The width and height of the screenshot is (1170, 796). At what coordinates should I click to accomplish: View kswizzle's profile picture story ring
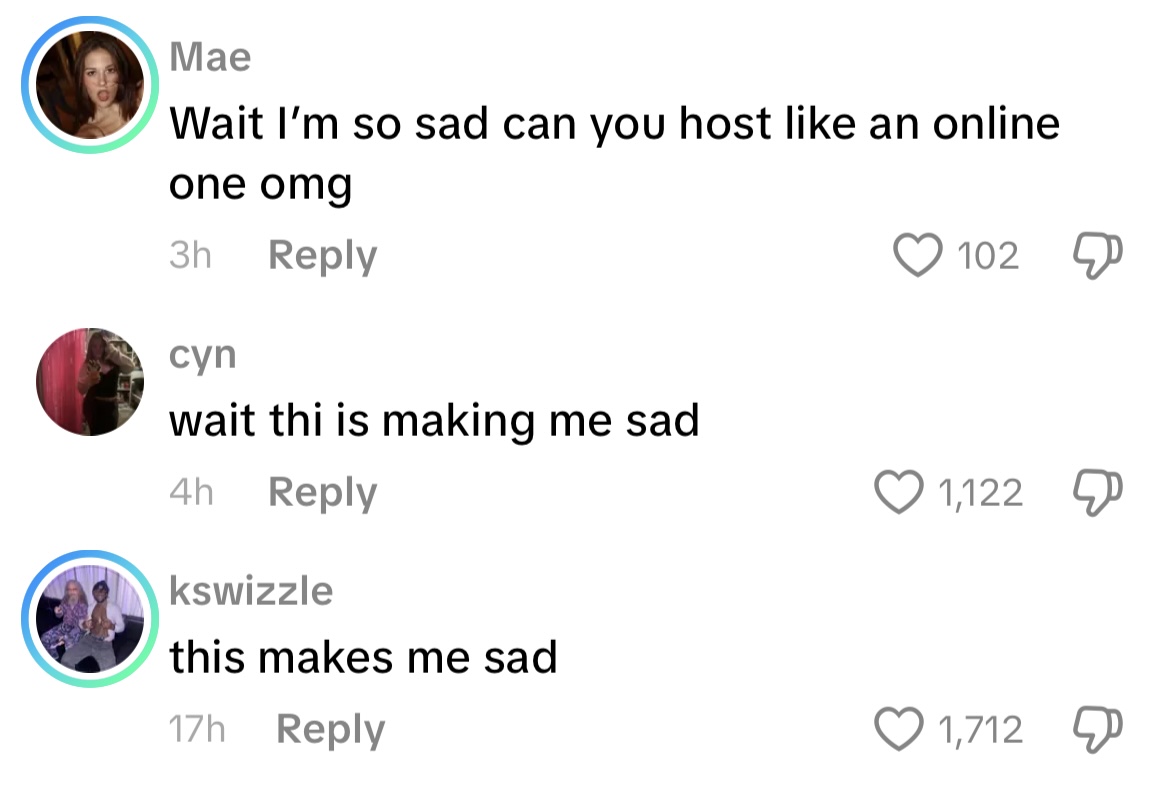(x=90, y=618)
